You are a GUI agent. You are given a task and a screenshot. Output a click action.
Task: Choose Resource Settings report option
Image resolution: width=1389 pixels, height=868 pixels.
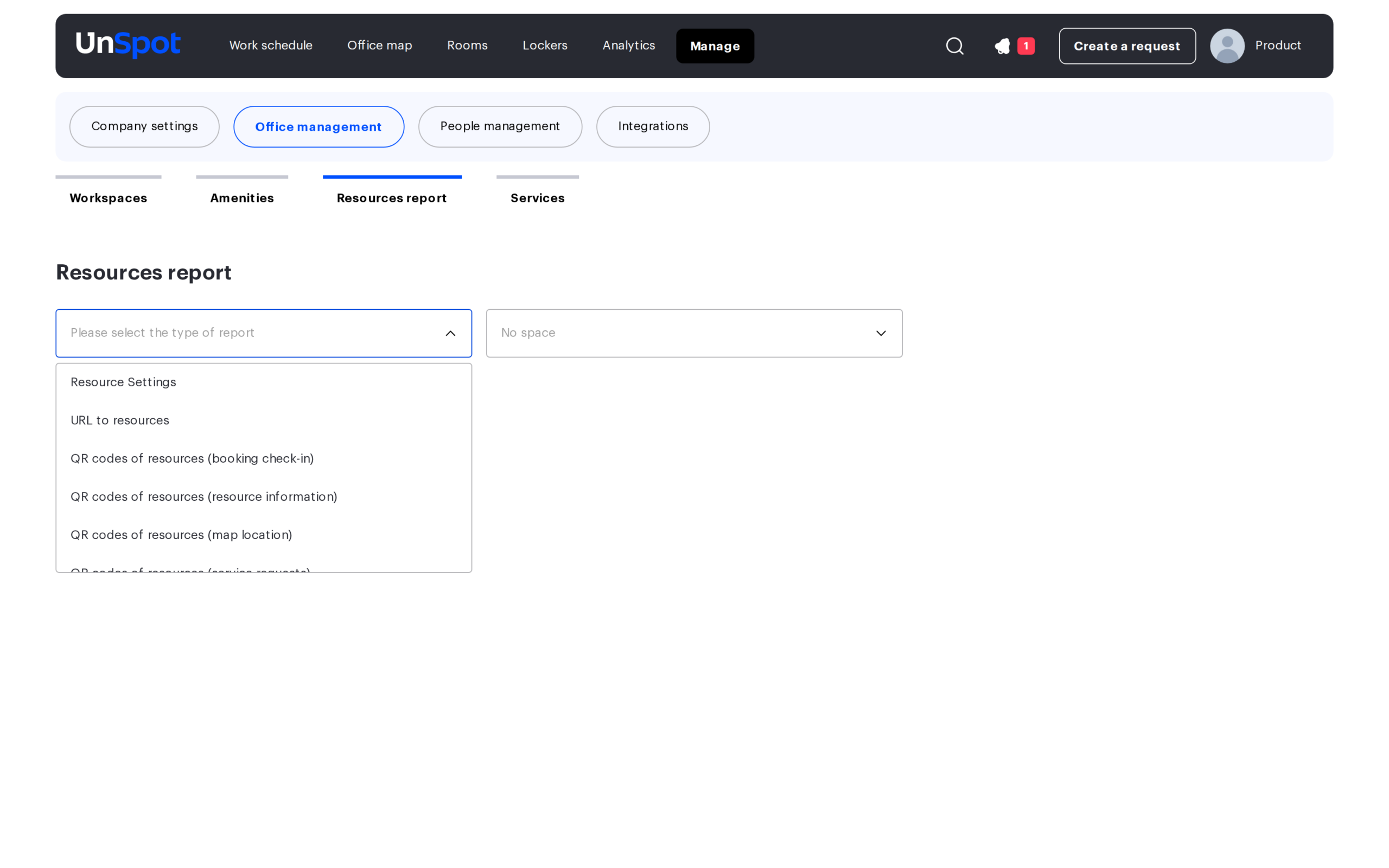[264, 382]
